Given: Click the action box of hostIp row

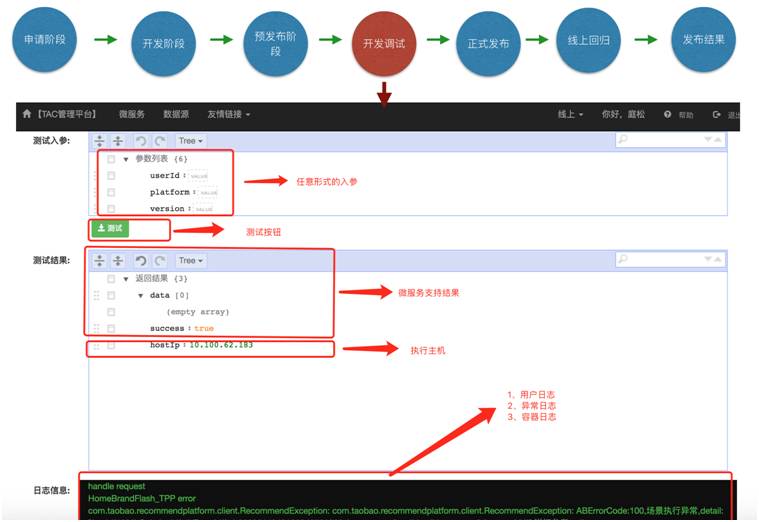Looking at the screenshot, I should (111, 345).
